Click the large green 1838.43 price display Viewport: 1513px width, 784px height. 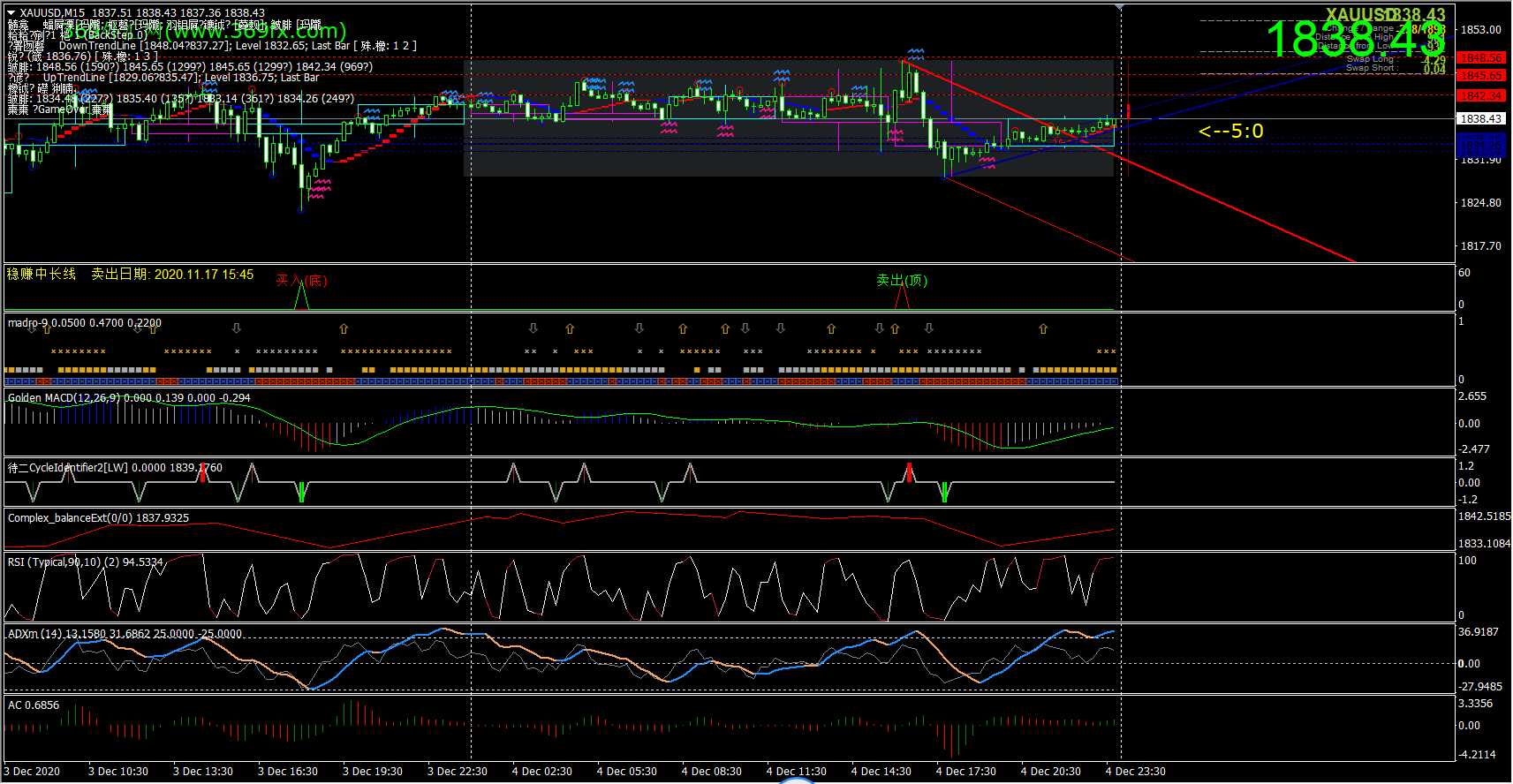coord(1354,40)
